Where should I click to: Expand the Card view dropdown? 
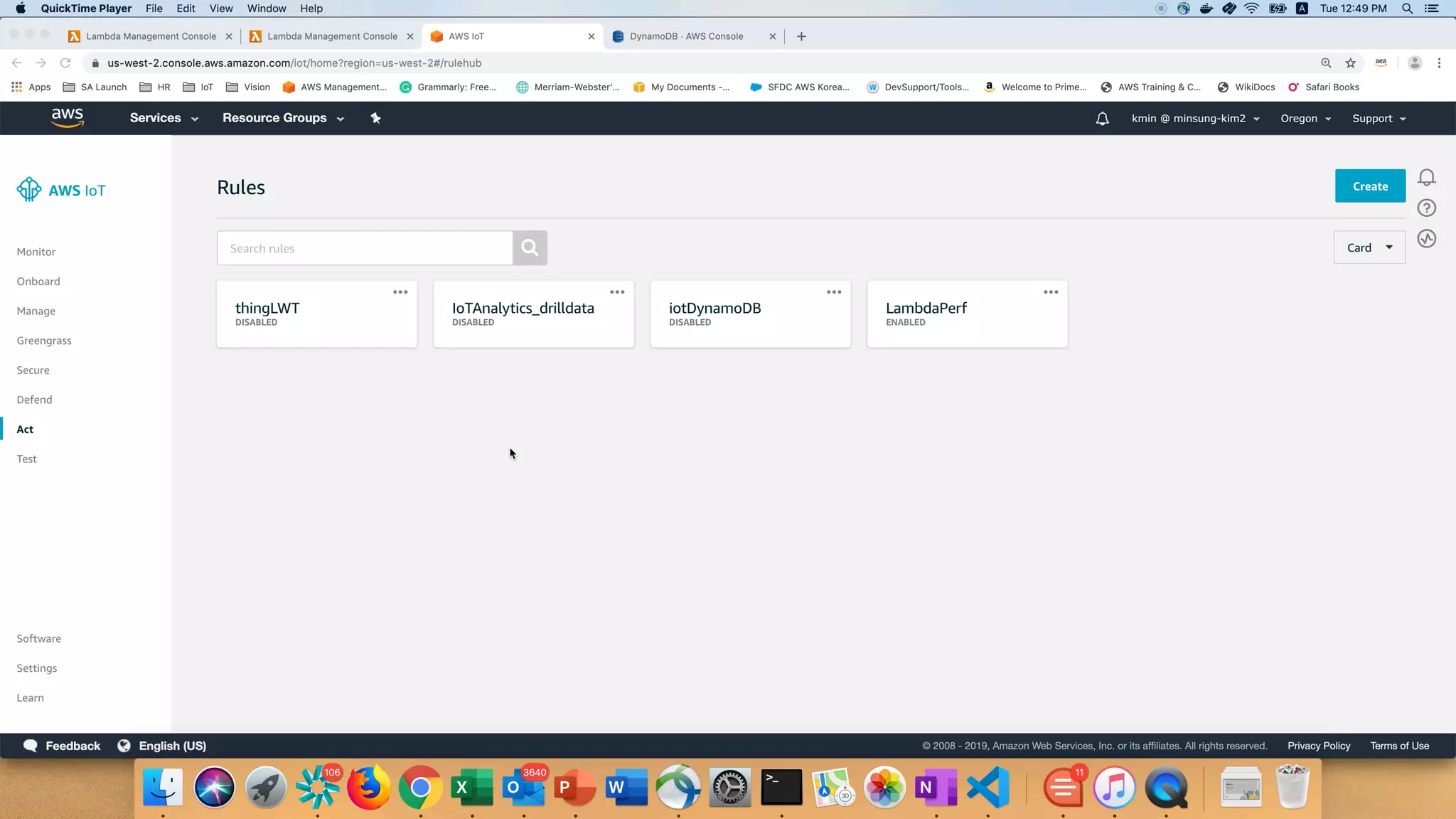pos(1369,247)
